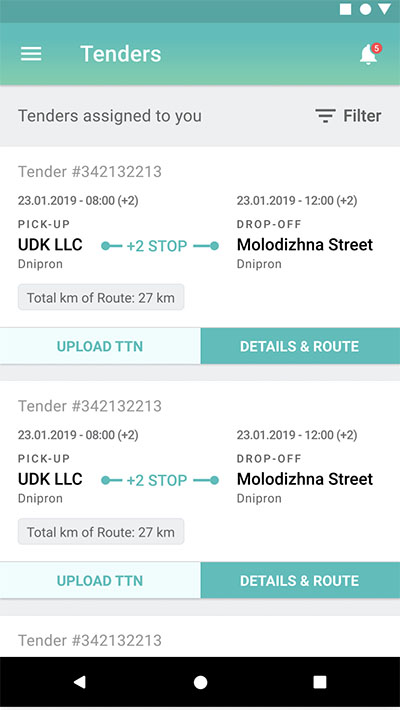Viewport: 400px width, 710px height.
Task: Tap second tender's Total km of Route chip
Action: 101,532
